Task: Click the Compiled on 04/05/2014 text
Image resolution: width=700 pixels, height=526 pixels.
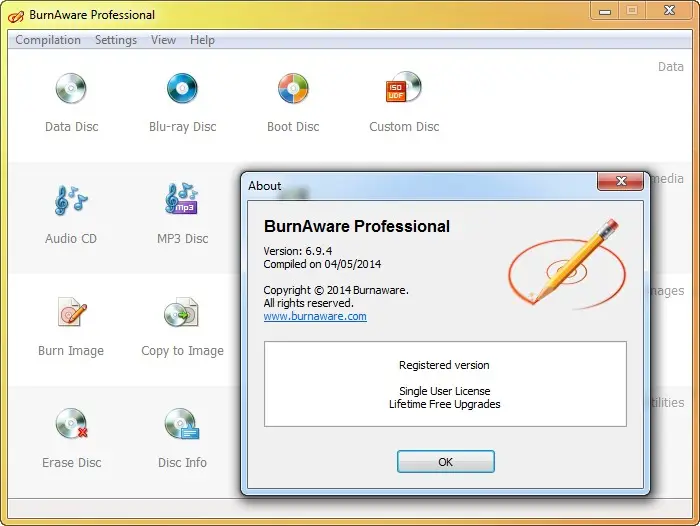Action: pos(322,264)
